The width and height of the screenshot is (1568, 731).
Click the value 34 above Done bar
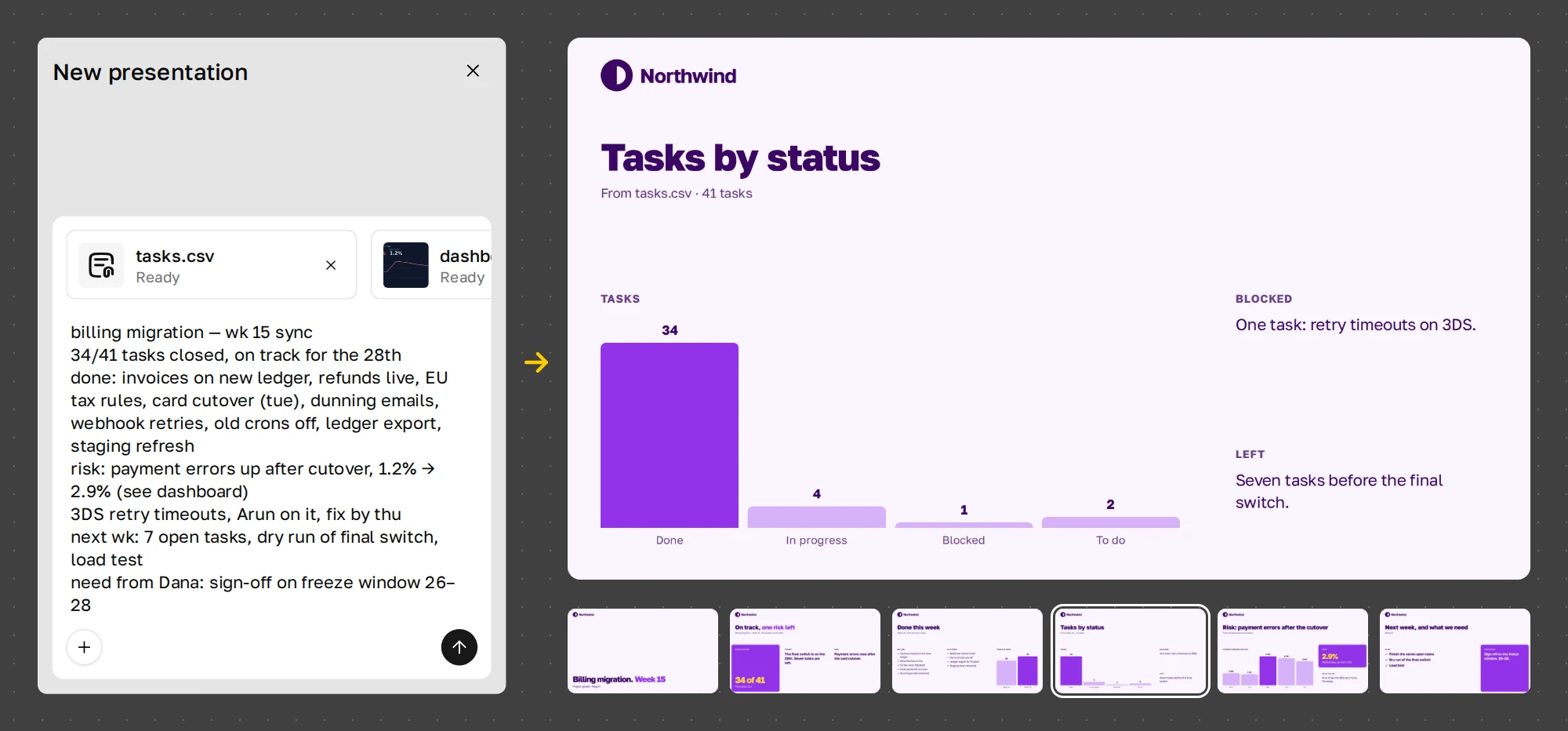tap(670, 330)
